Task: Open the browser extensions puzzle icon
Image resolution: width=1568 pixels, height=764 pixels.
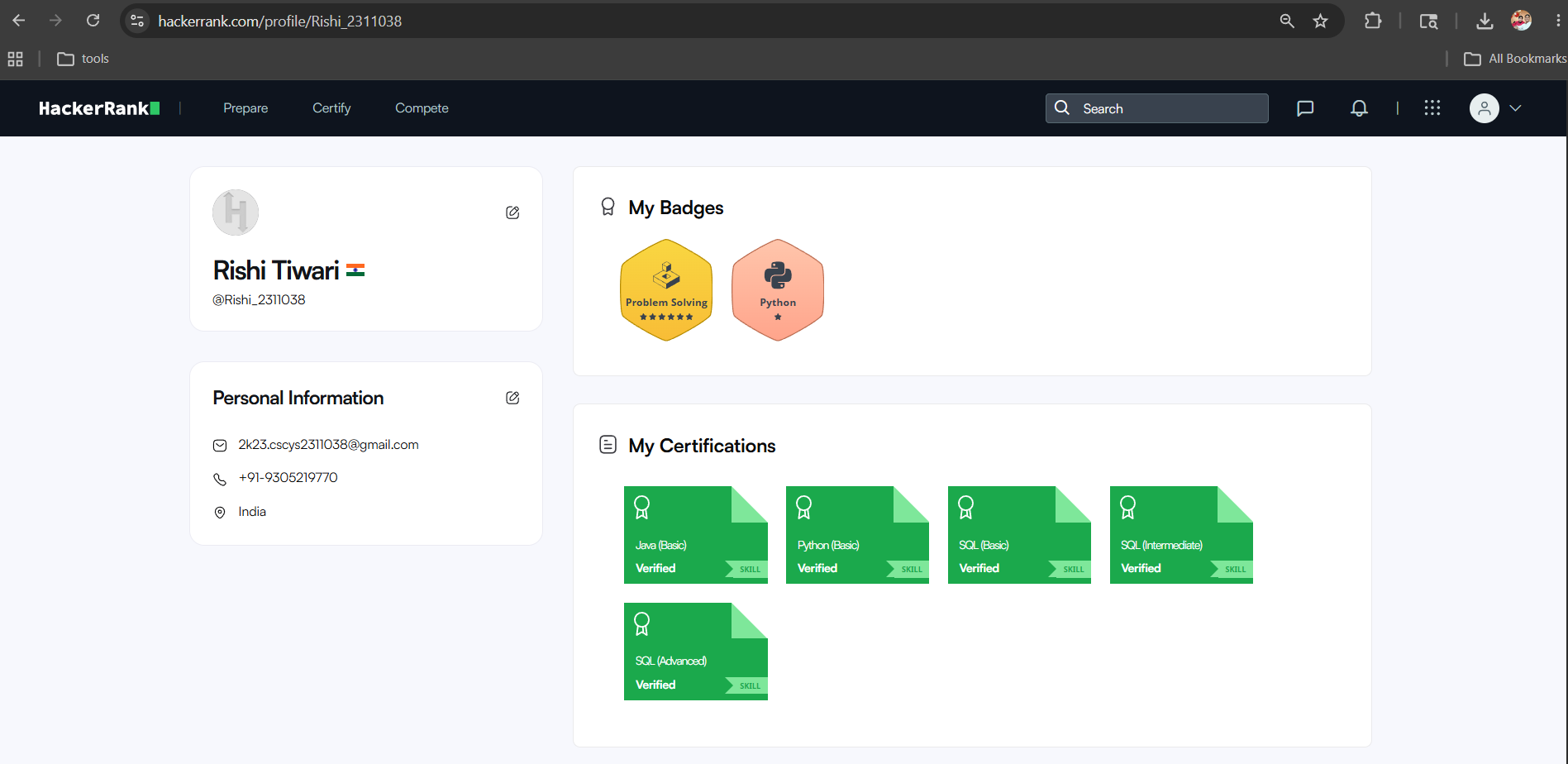Action: [x=1373, y=21]
